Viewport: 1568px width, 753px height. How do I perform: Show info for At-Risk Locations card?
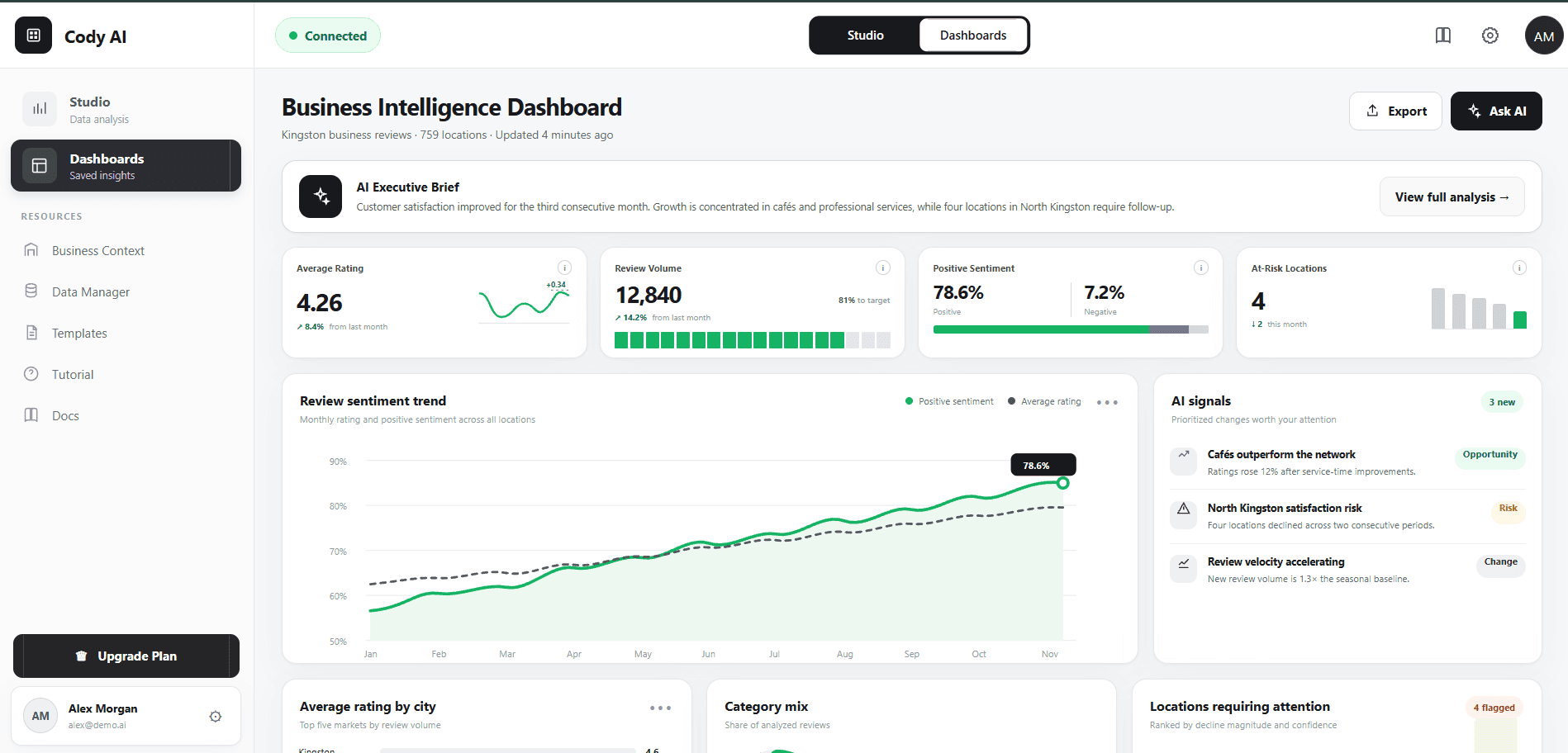point(1519,268)
